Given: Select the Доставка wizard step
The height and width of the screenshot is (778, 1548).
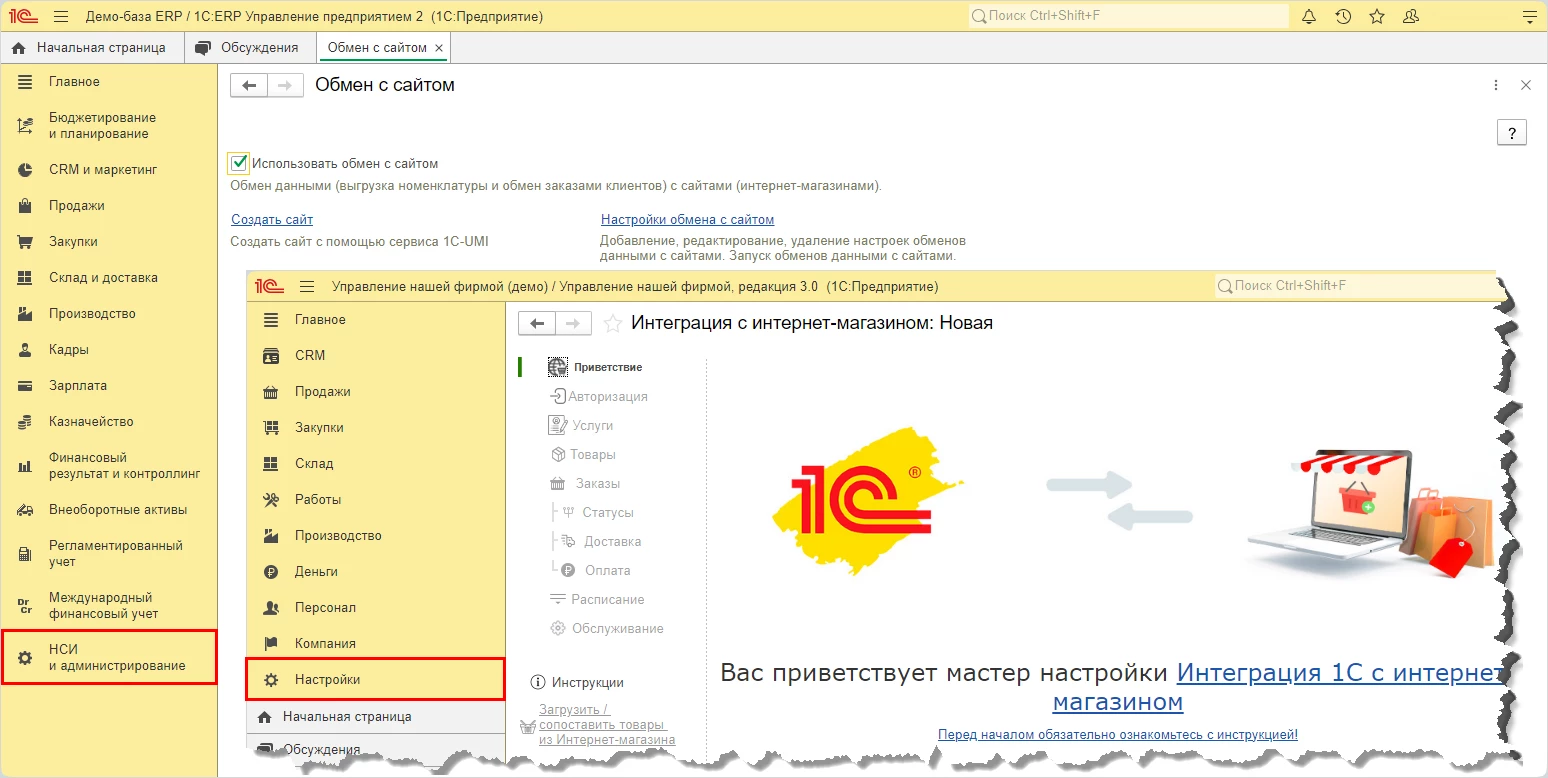Looking at the screenshot, I should click(601, 541).
